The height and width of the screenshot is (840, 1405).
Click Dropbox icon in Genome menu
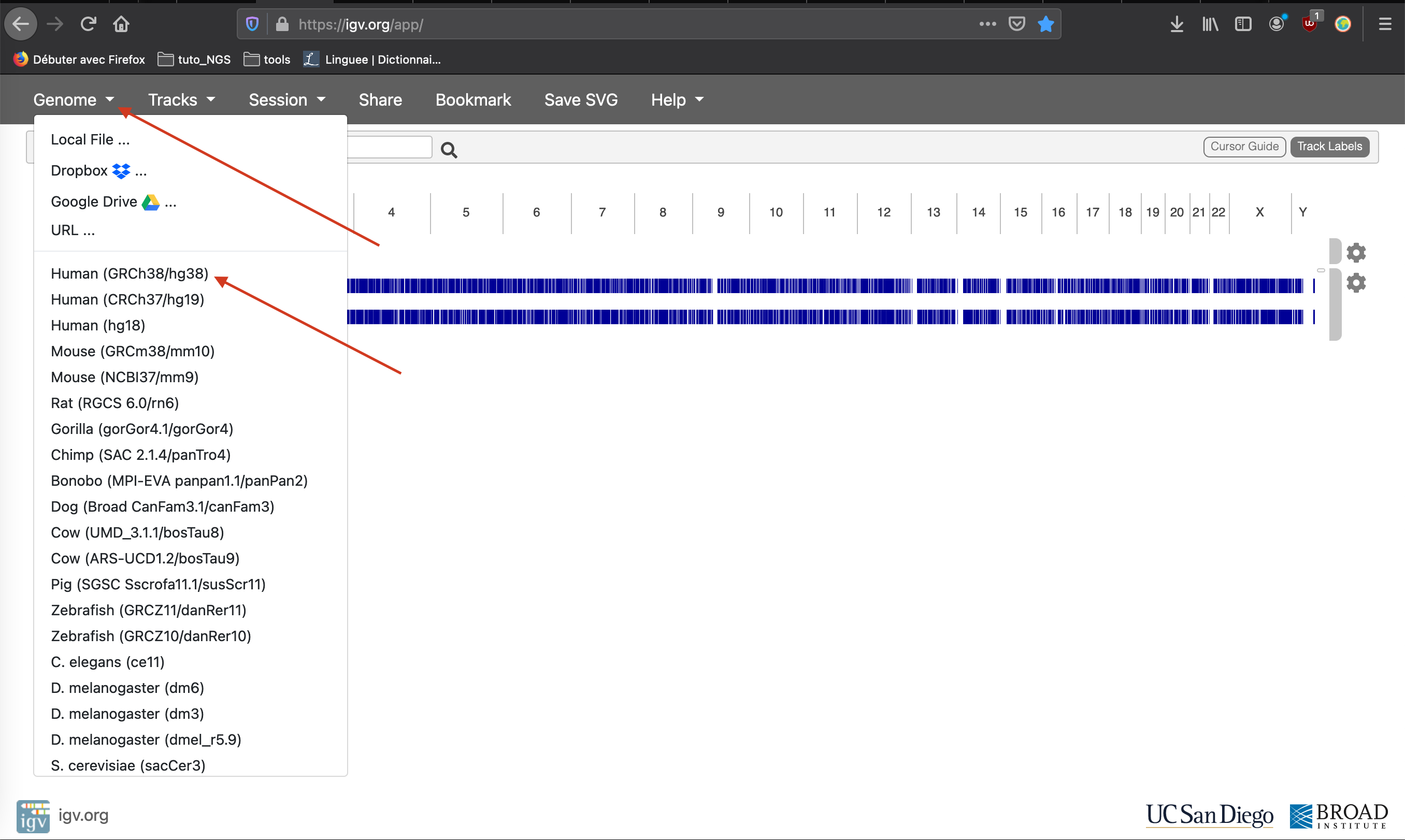point(121,171)
